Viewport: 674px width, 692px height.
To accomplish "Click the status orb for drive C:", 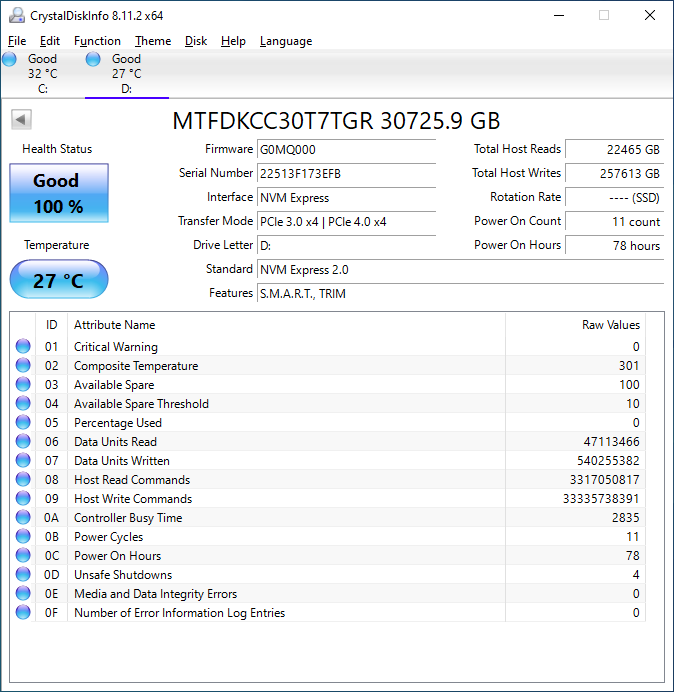I will (10, 60).
